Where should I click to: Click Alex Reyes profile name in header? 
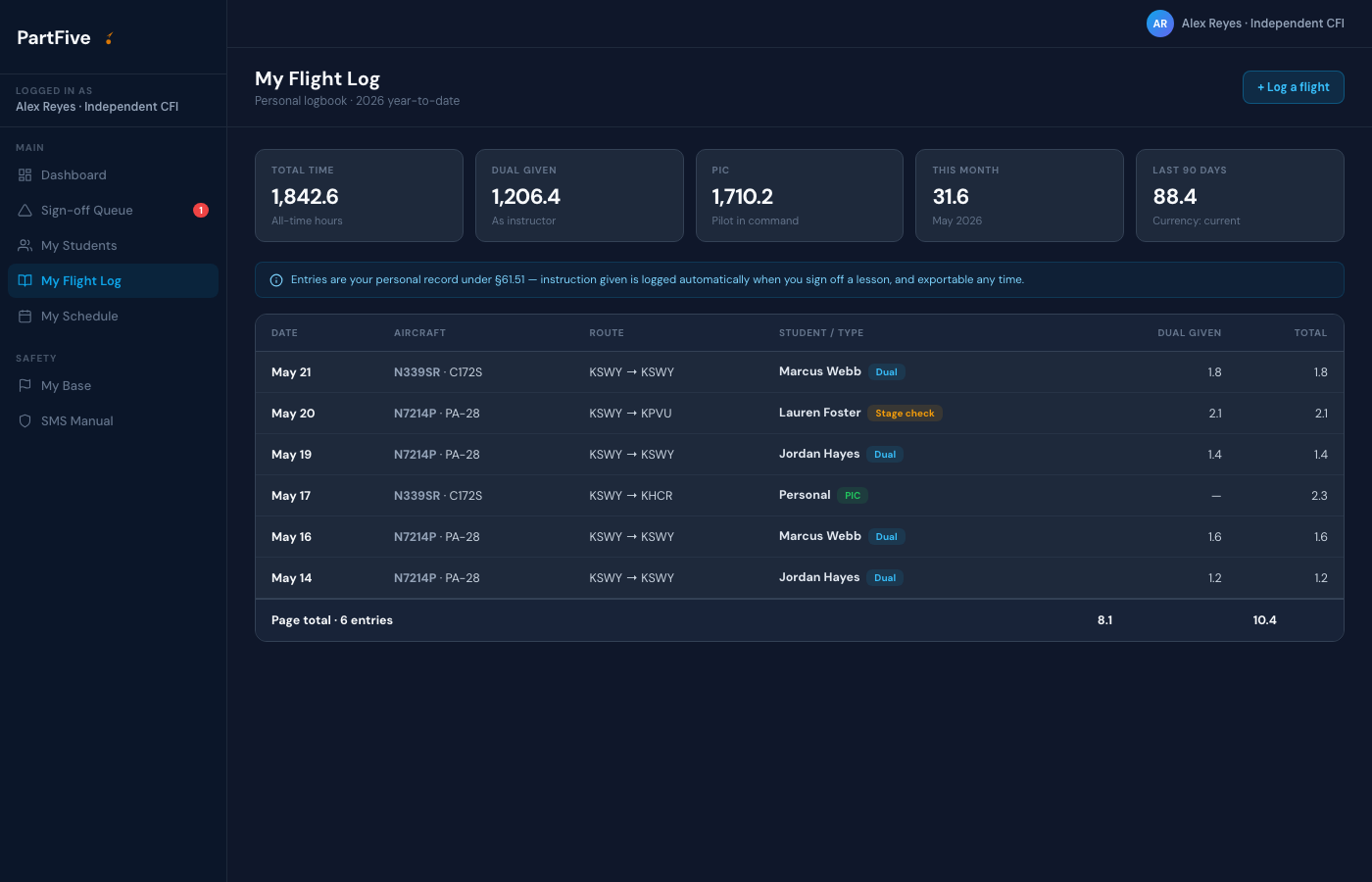coord(1262,24)
